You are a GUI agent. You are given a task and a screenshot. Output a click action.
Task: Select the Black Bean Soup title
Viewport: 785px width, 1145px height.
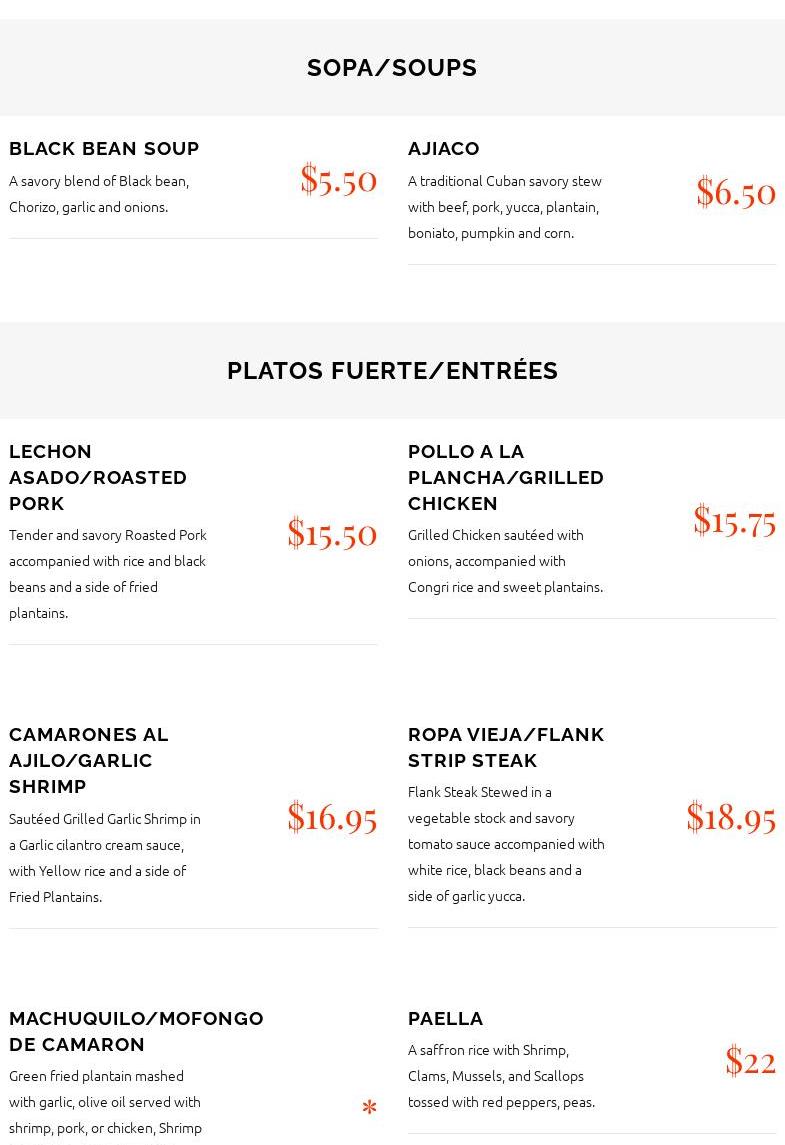(x=104, y=148)
